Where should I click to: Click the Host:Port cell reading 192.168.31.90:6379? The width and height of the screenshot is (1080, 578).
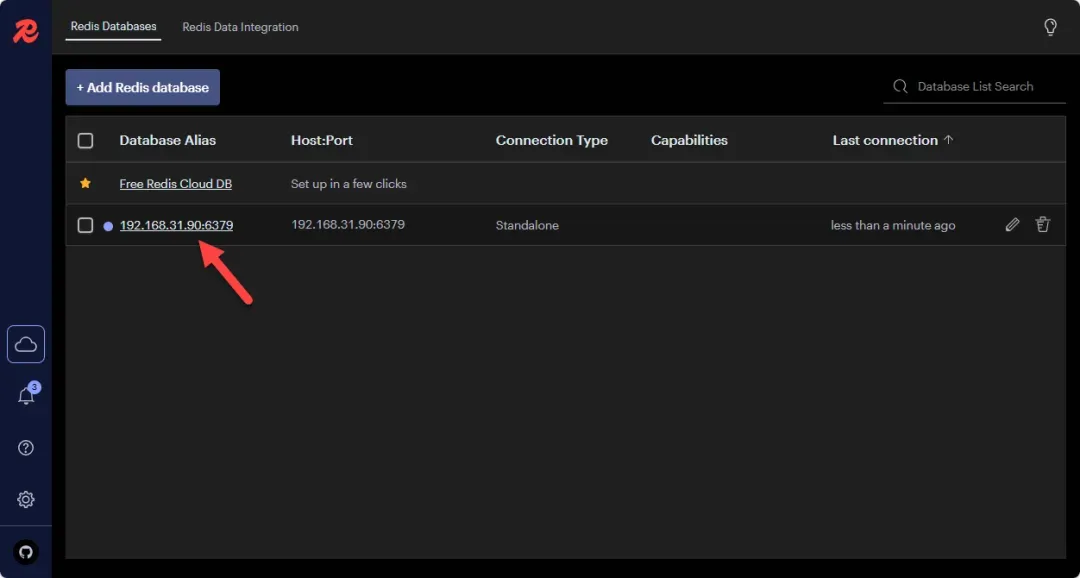point(348,225)
